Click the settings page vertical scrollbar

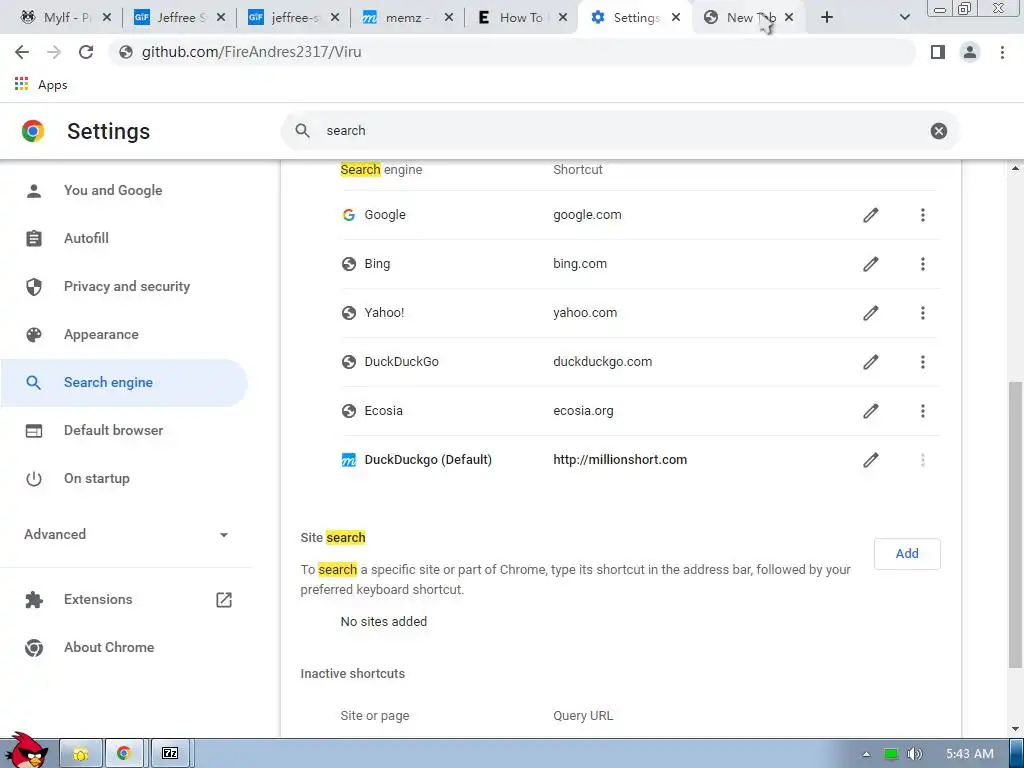pos(1016,526)
